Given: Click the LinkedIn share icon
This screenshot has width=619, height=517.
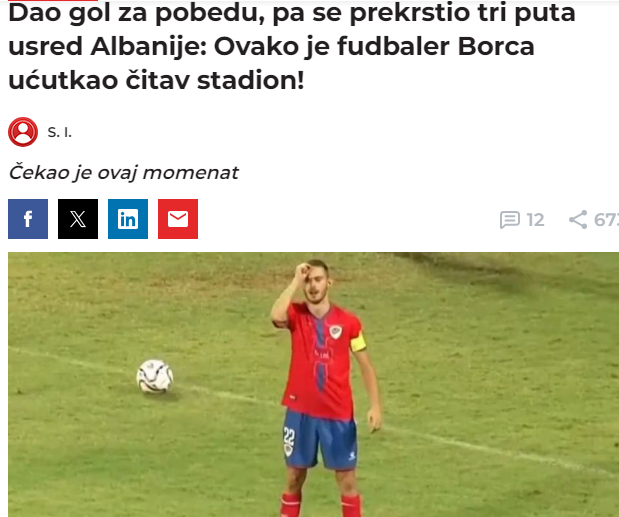Looking at the screenshot, I should 128,219.
